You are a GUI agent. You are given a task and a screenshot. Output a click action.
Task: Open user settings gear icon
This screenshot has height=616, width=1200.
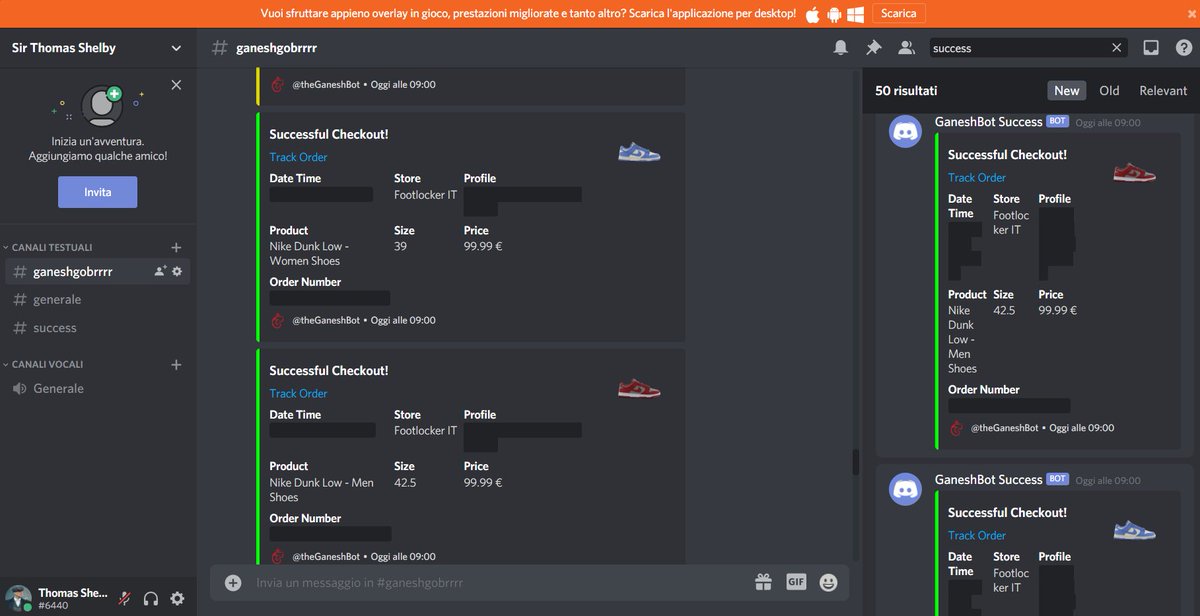(177, 598)
